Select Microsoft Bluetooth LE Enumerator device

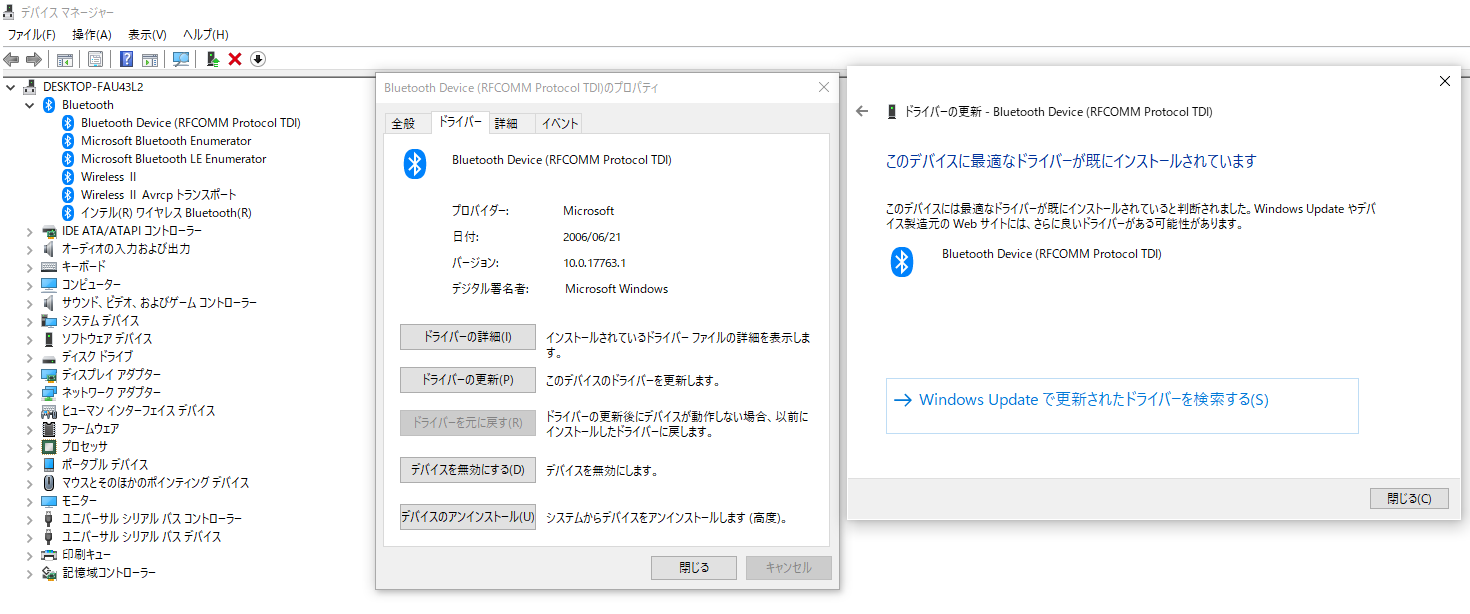[x=173, y=158]
